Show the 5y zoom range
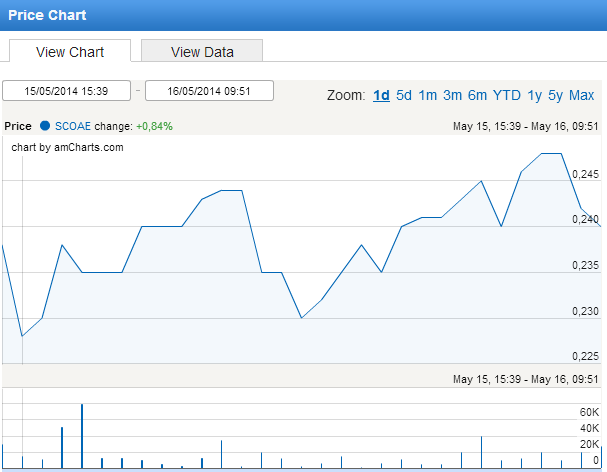The height and width of the screenshot is (472, 607). click(x=556, y=95)
